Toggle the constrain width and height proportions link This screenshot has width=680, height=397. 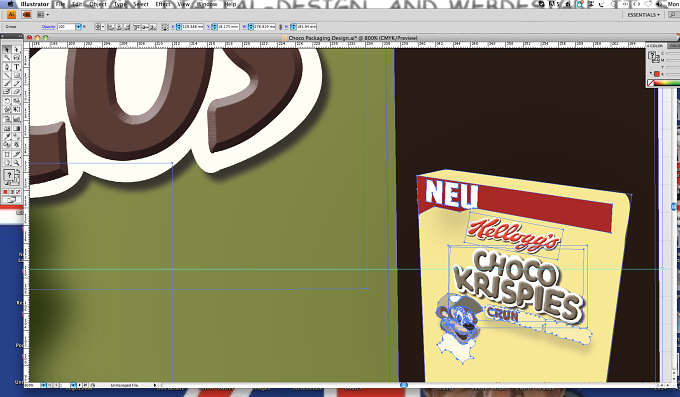pos(281,27)
